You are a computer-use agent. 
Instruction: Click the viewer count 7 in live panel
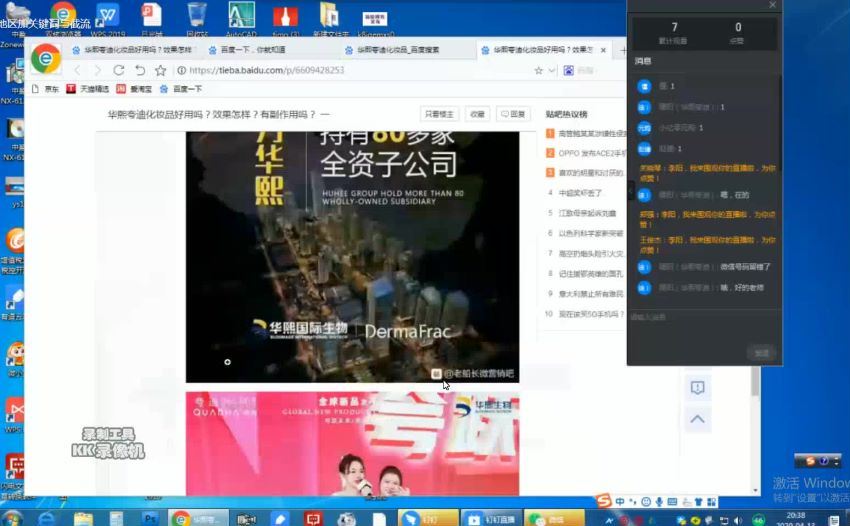click(674, 27)
